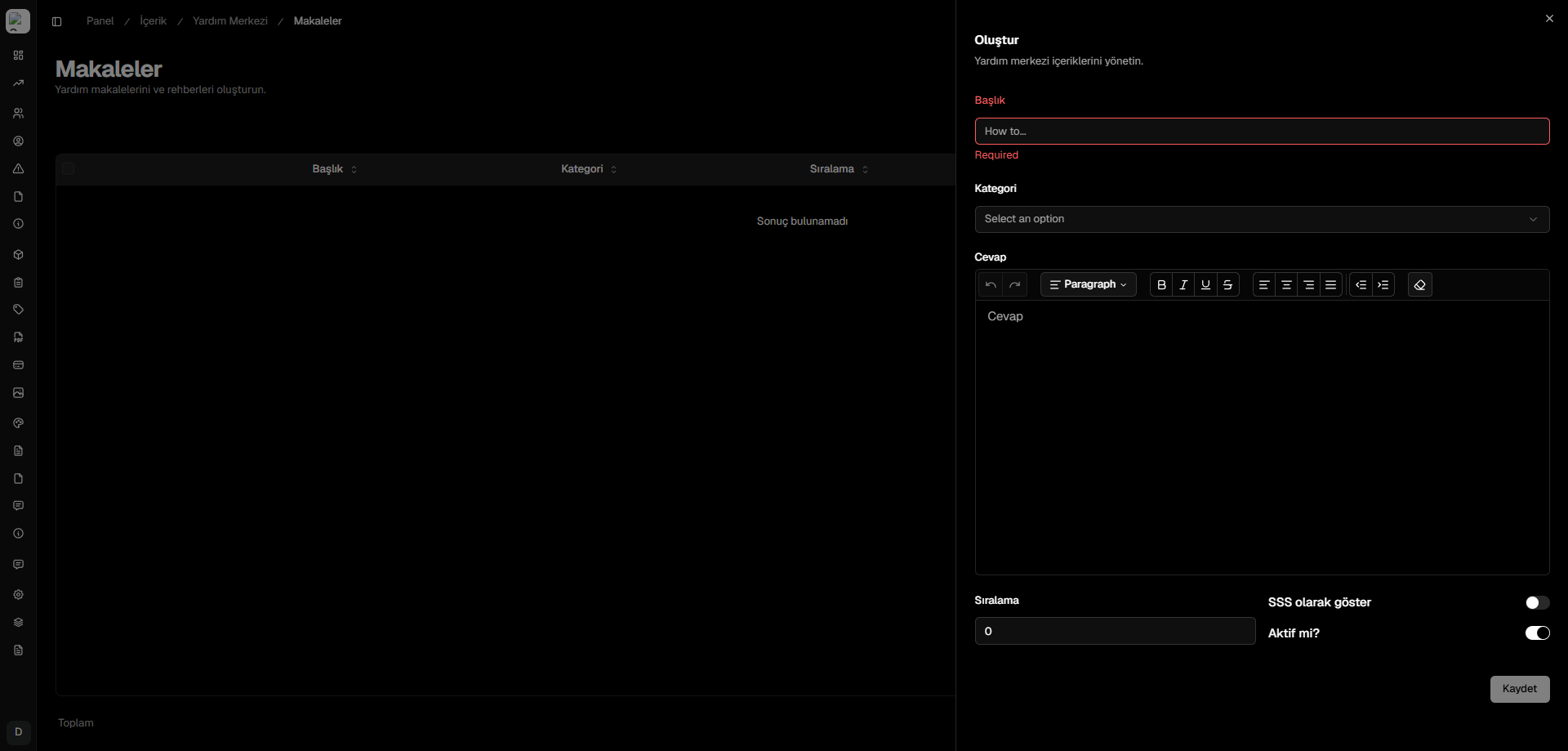
Task: Click the Toplam footer label
Action: point(76,723)
